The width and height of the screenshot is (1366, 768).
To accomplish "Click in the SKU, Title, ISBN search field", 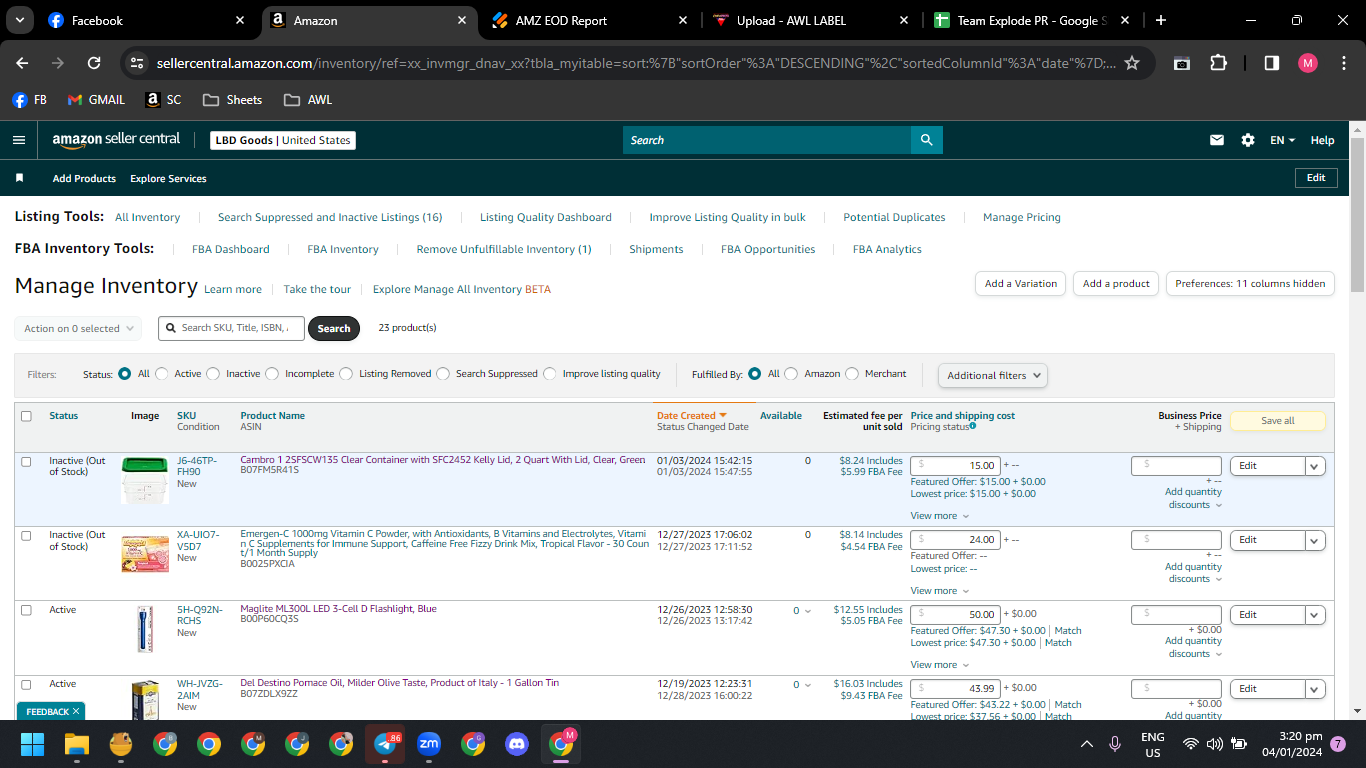I will tap(231, 328).
